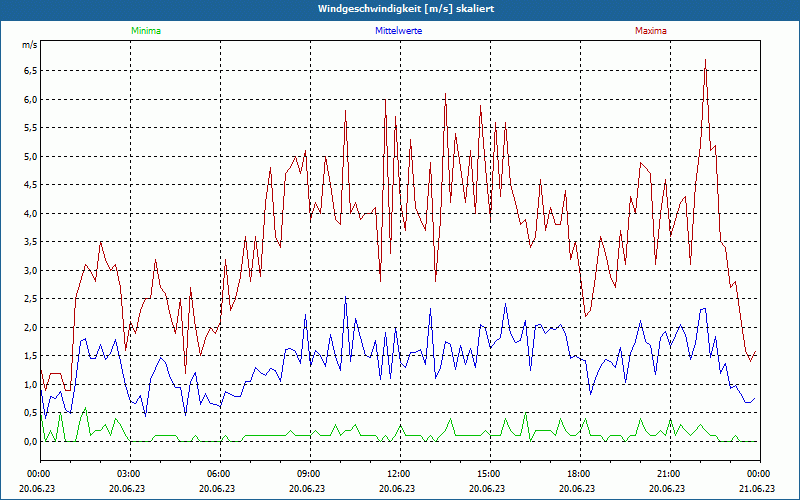Click the '4,0' y-axis value
The height and width of the screenshot is (500, 800).
point(31,213)
